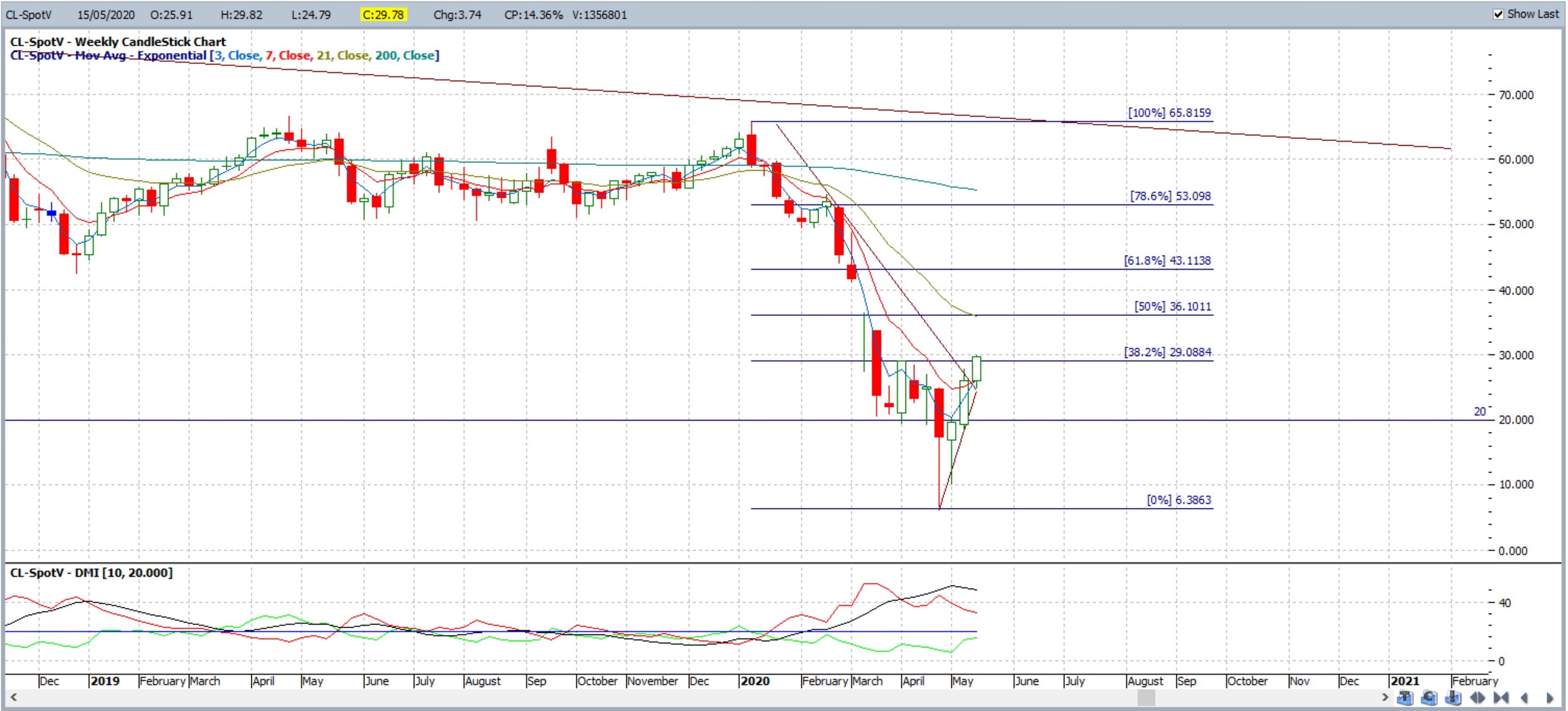Viewport: 1568px width, 711px height.
Task: Click the 20 horizontal line label
Action: (x=1480, y=411)
